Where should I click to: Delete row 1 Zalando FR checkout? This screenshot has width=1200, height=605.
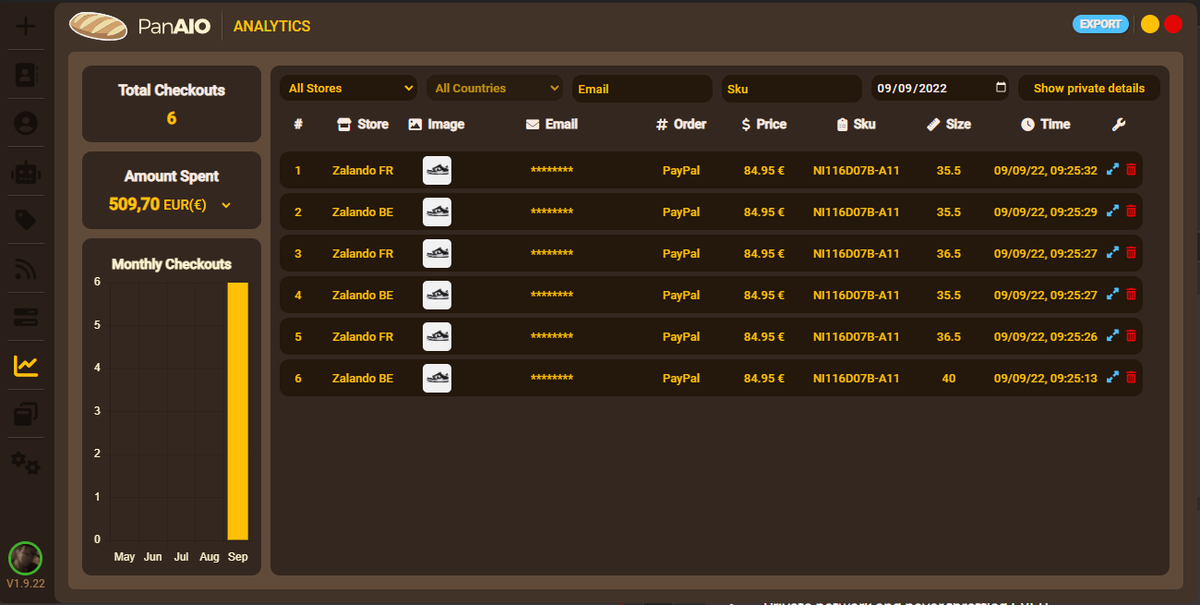coord(1131,170)
